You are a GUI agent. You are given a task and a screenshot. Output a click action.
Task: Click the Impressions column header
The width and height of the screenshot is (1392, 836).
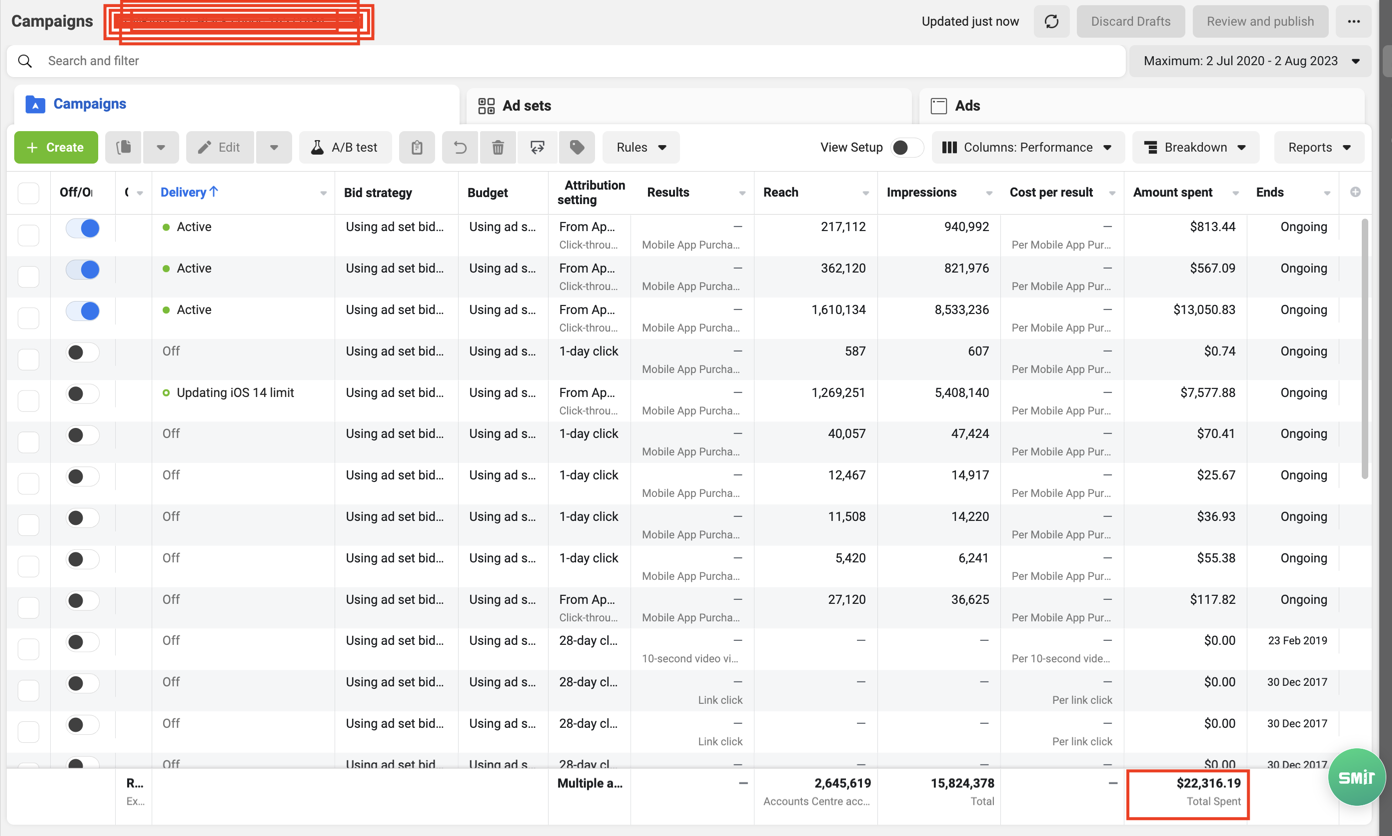click(x=921, y=192)
